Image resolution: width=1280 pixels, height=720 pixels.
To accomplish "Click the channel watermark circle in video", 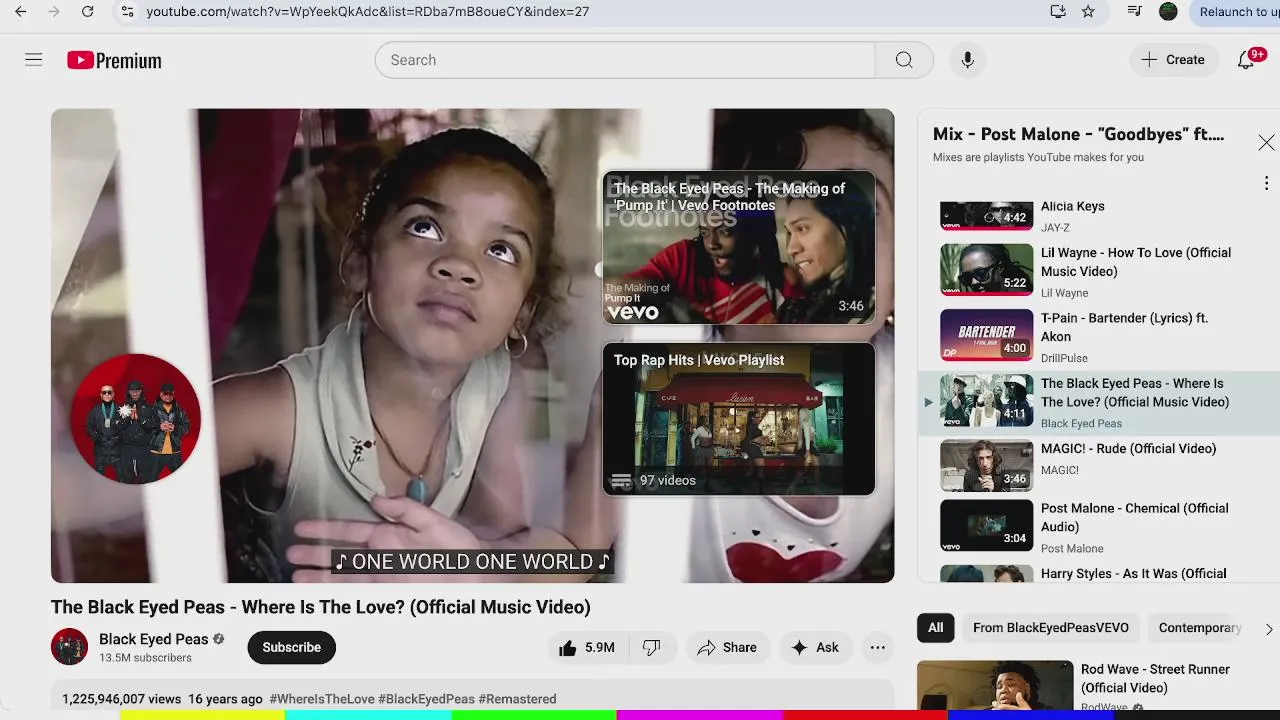I will click(136, 419).
